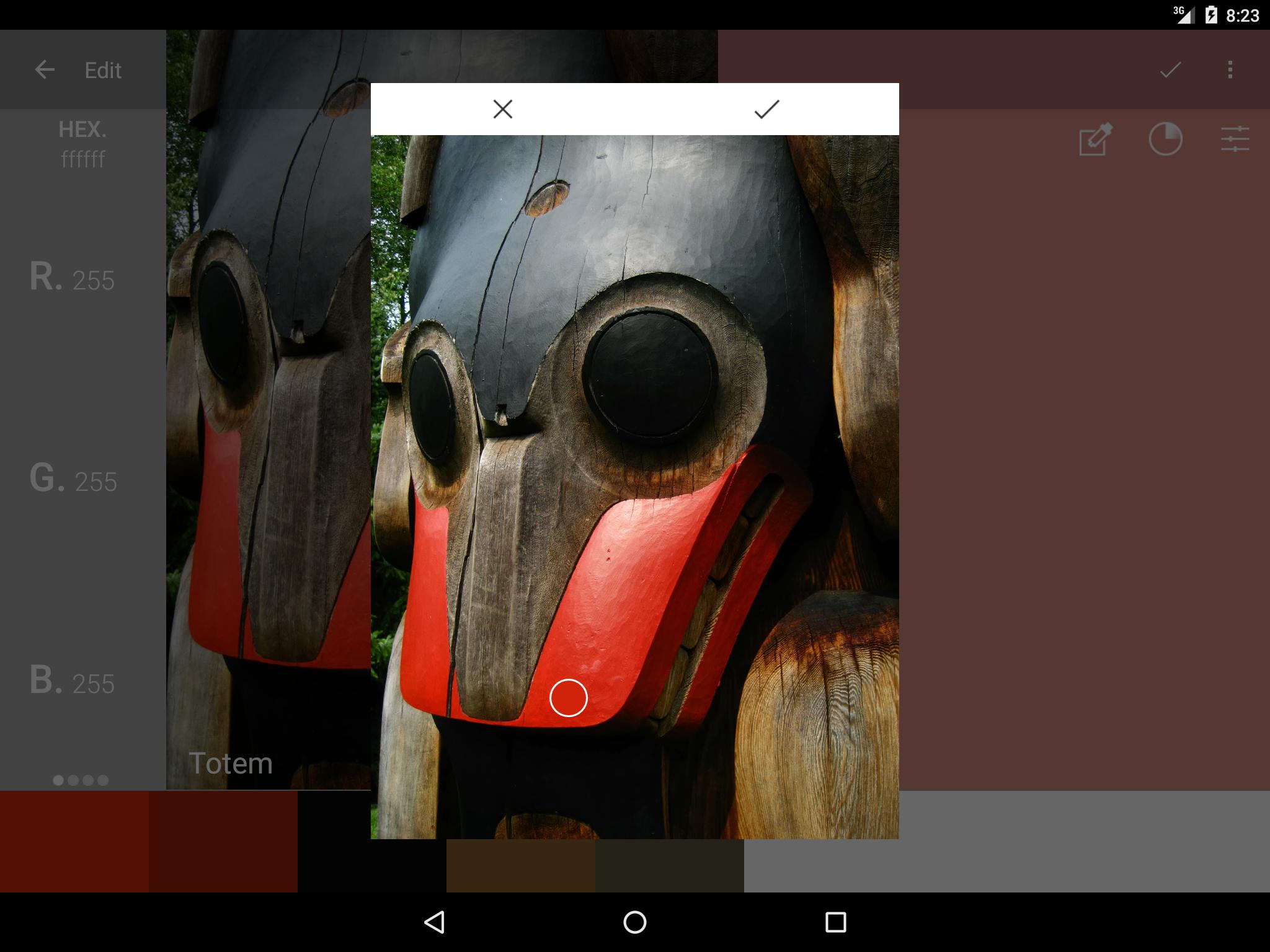This screenshot has height=952, width=1270.
Task: Open the pie chart color wheel icon
Action: 1165,139
